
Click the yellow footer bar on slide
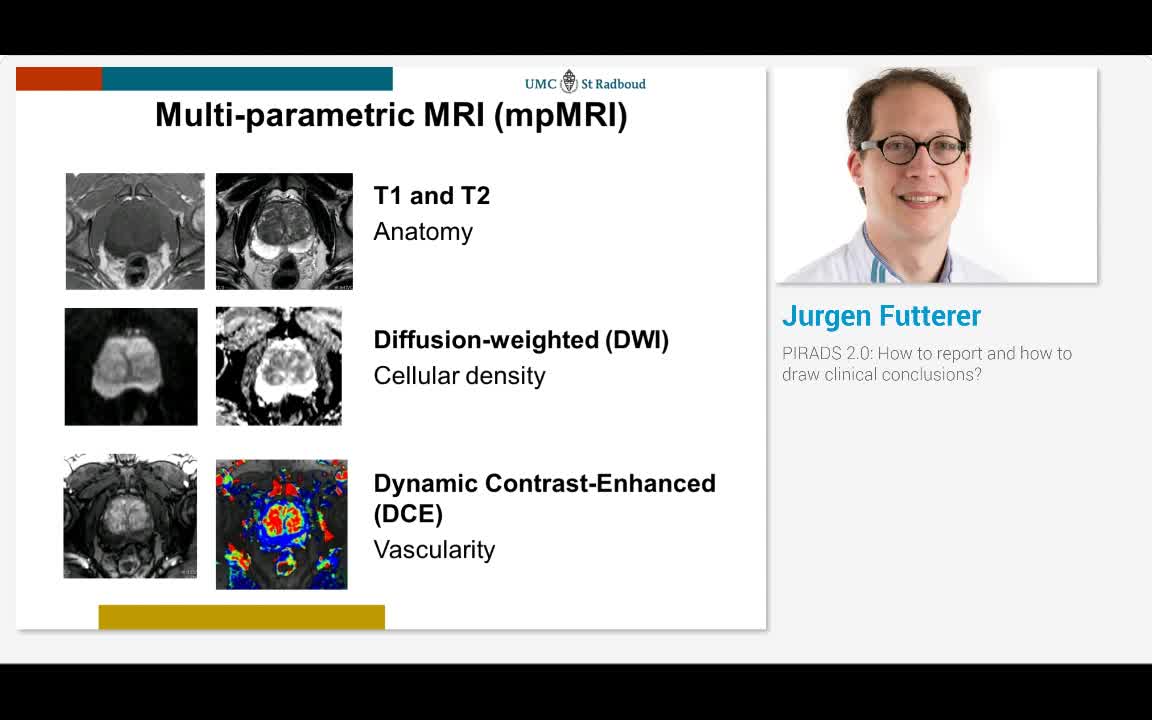(241, 617)
